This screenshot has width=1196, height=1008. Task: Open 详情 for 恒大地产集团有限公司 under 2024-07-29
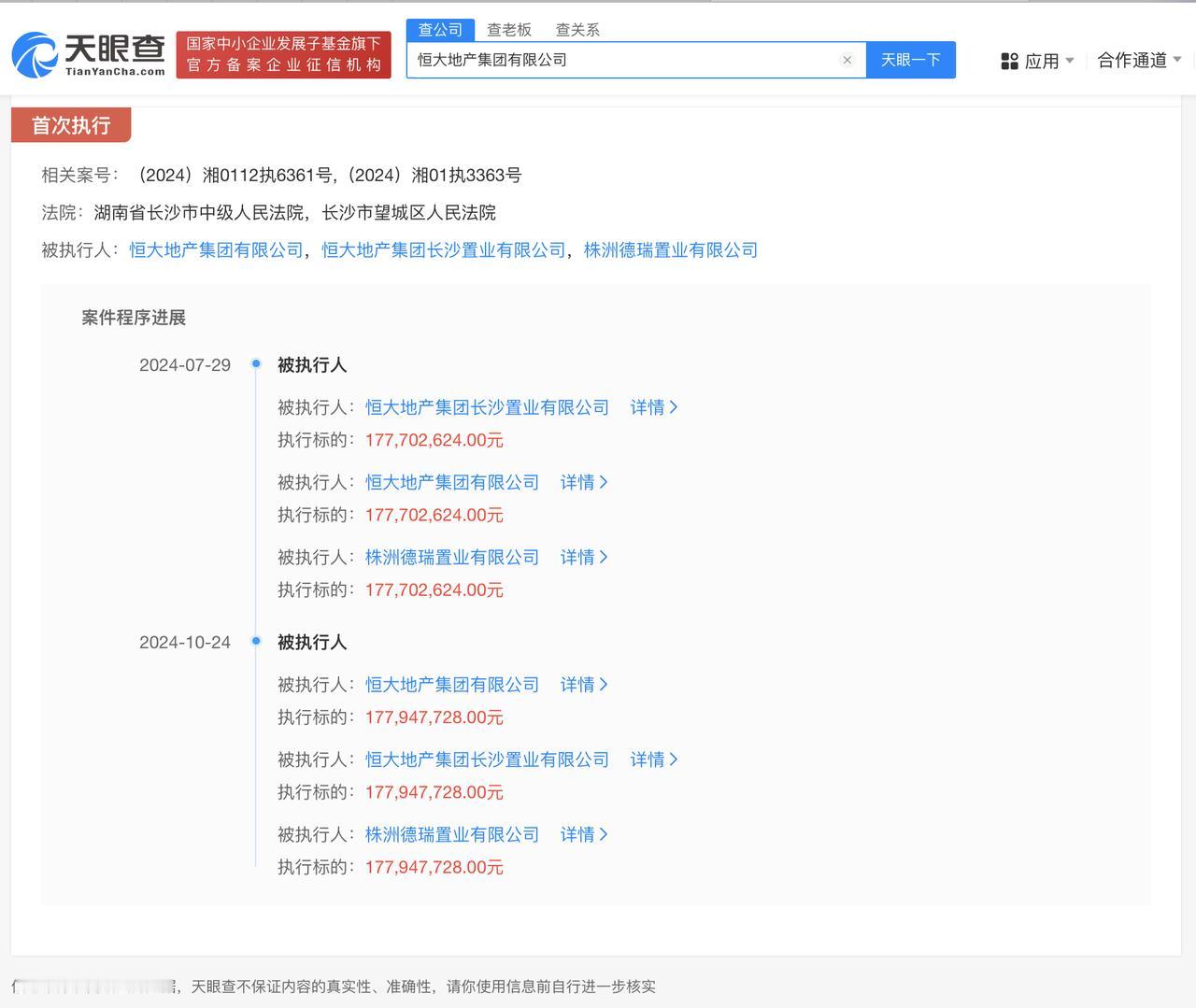(584, 482)
